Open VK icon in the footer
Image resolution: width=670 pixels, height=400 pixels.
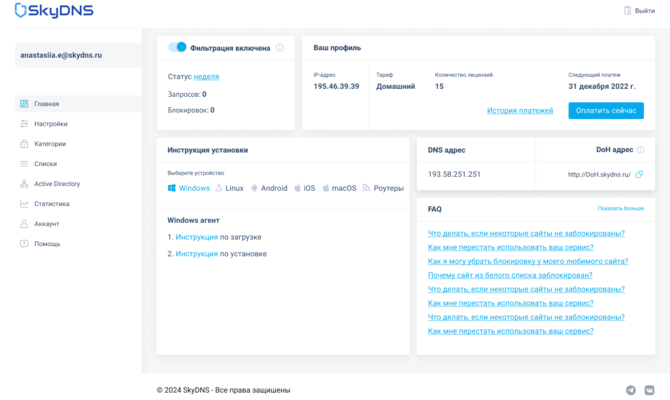pos(649,390)
